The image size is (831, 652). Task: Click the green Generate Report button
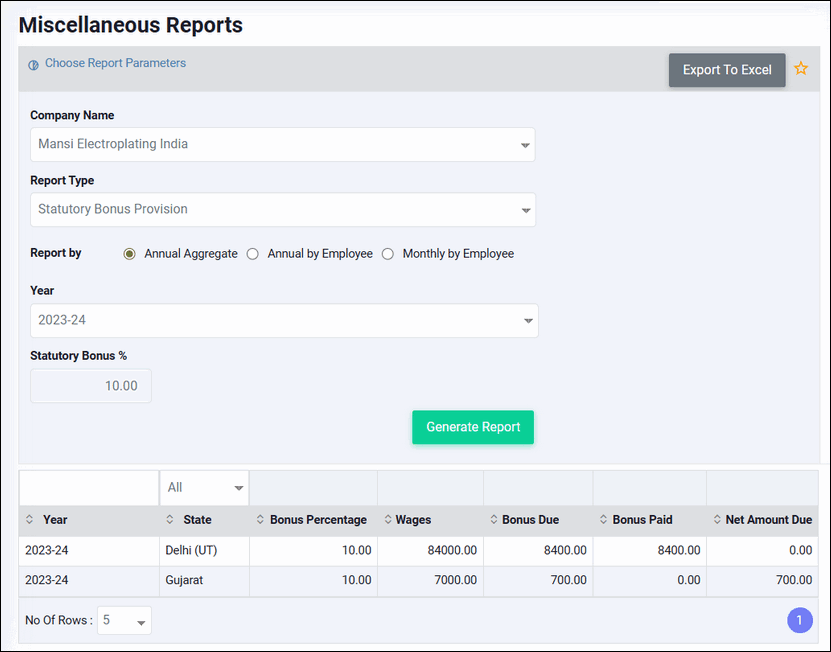point(473,427)
